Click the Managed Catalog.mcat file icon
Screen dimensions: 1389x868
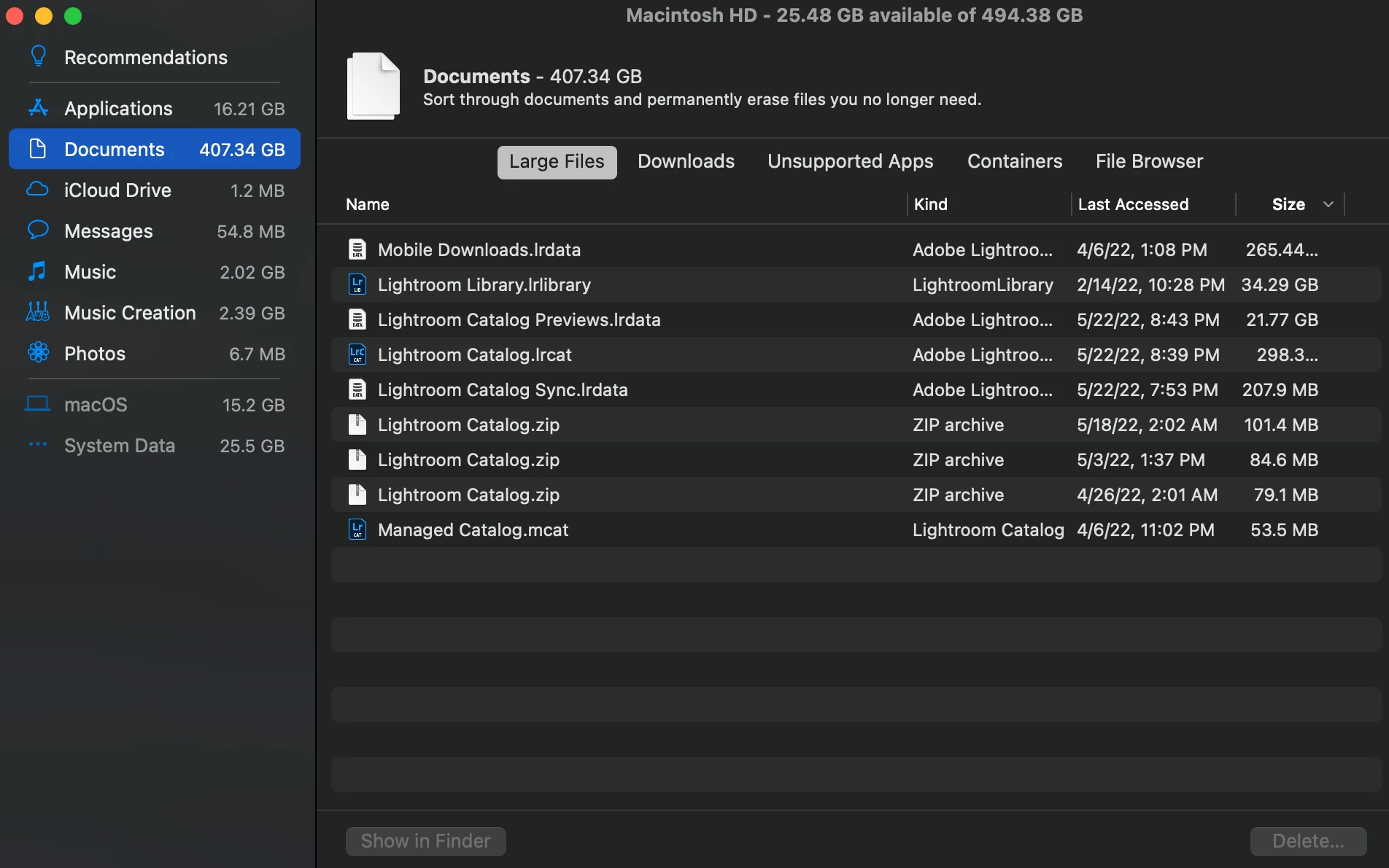(x=357, y=530)
